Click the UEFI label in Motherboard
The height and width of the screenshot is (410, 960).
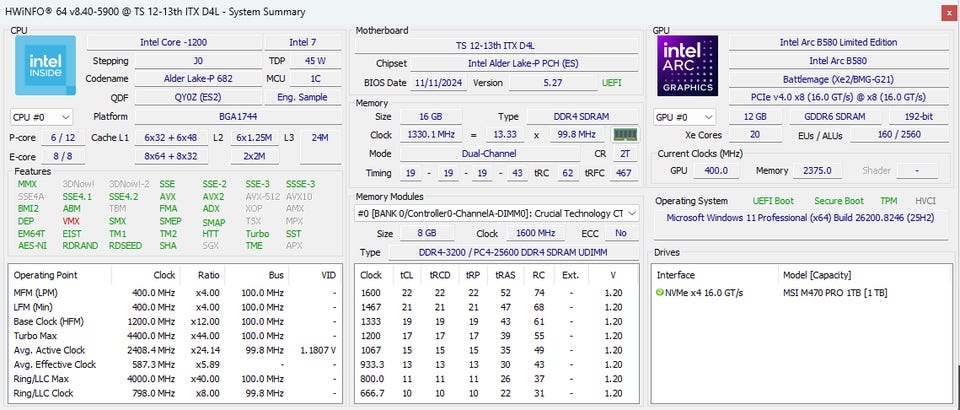[612, 83]
